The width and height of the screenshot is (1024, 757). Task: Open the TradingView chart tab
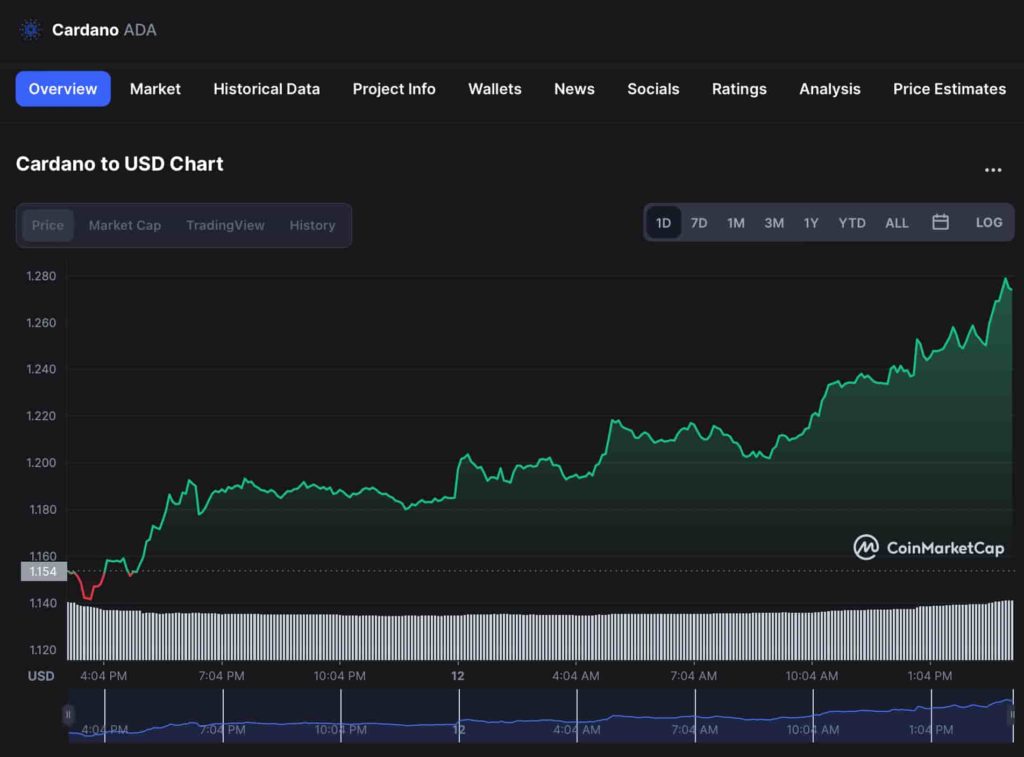pyautogui.click(x=225, y=225)
